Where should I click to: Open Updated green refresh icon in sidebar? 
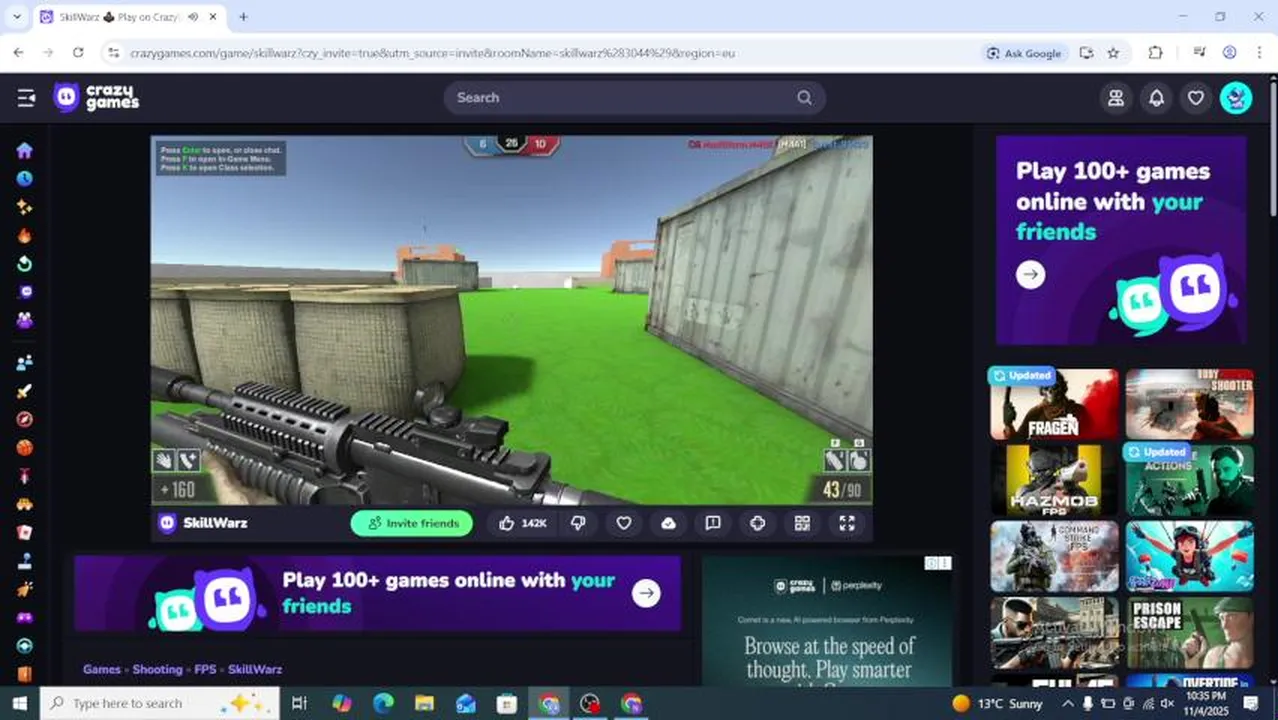tap(25, 264)
